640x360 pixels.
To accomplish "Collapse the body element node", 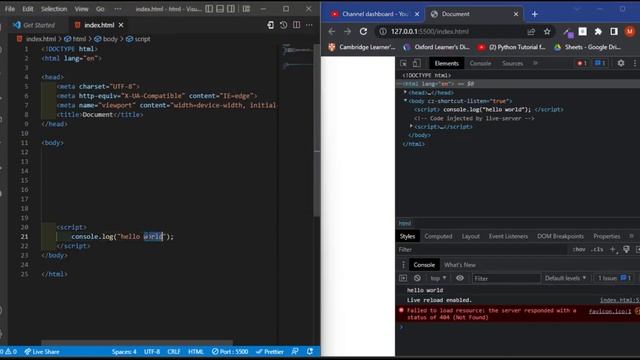I will [x=405, y=100].
